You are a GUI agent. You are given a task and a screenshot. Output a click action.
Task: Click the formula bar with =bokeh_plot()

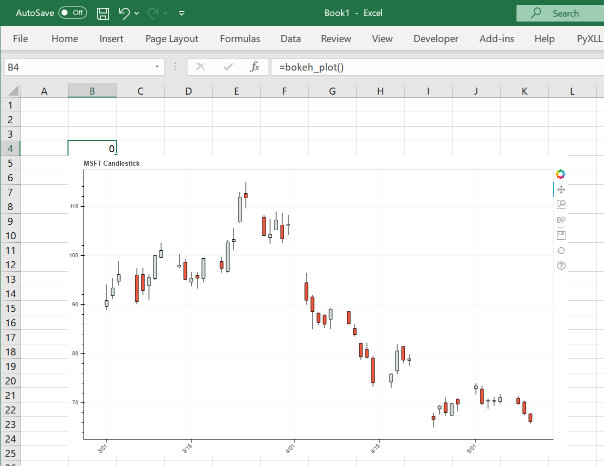pos(438,67)
